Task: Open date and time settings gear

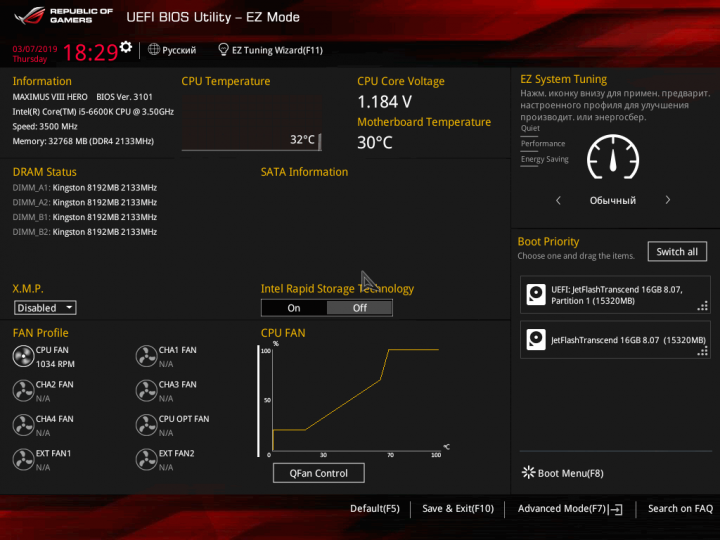Action: pyautogui.click(x=126, y=47)
